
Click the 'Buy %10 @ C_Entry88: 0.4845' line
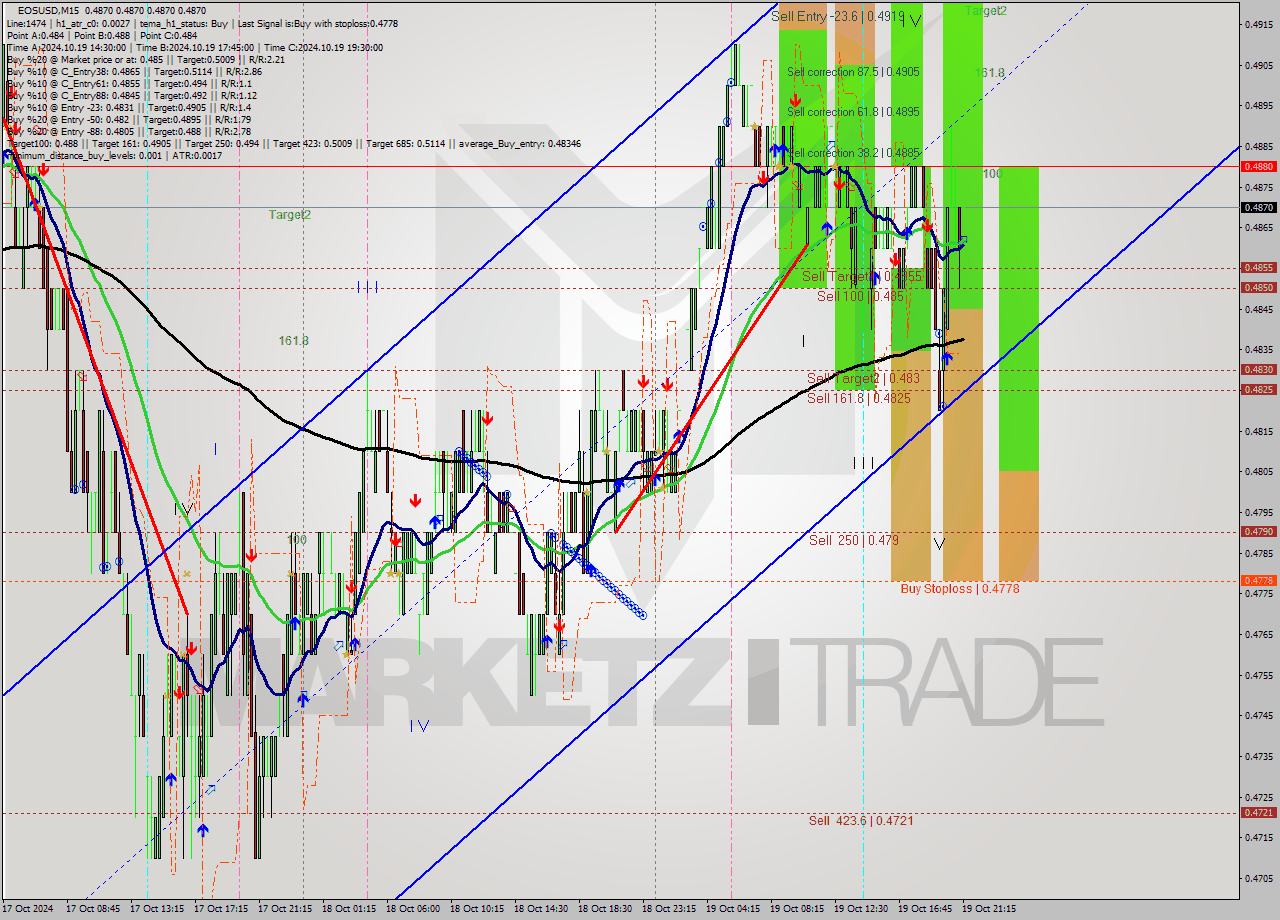pos(132,96)
